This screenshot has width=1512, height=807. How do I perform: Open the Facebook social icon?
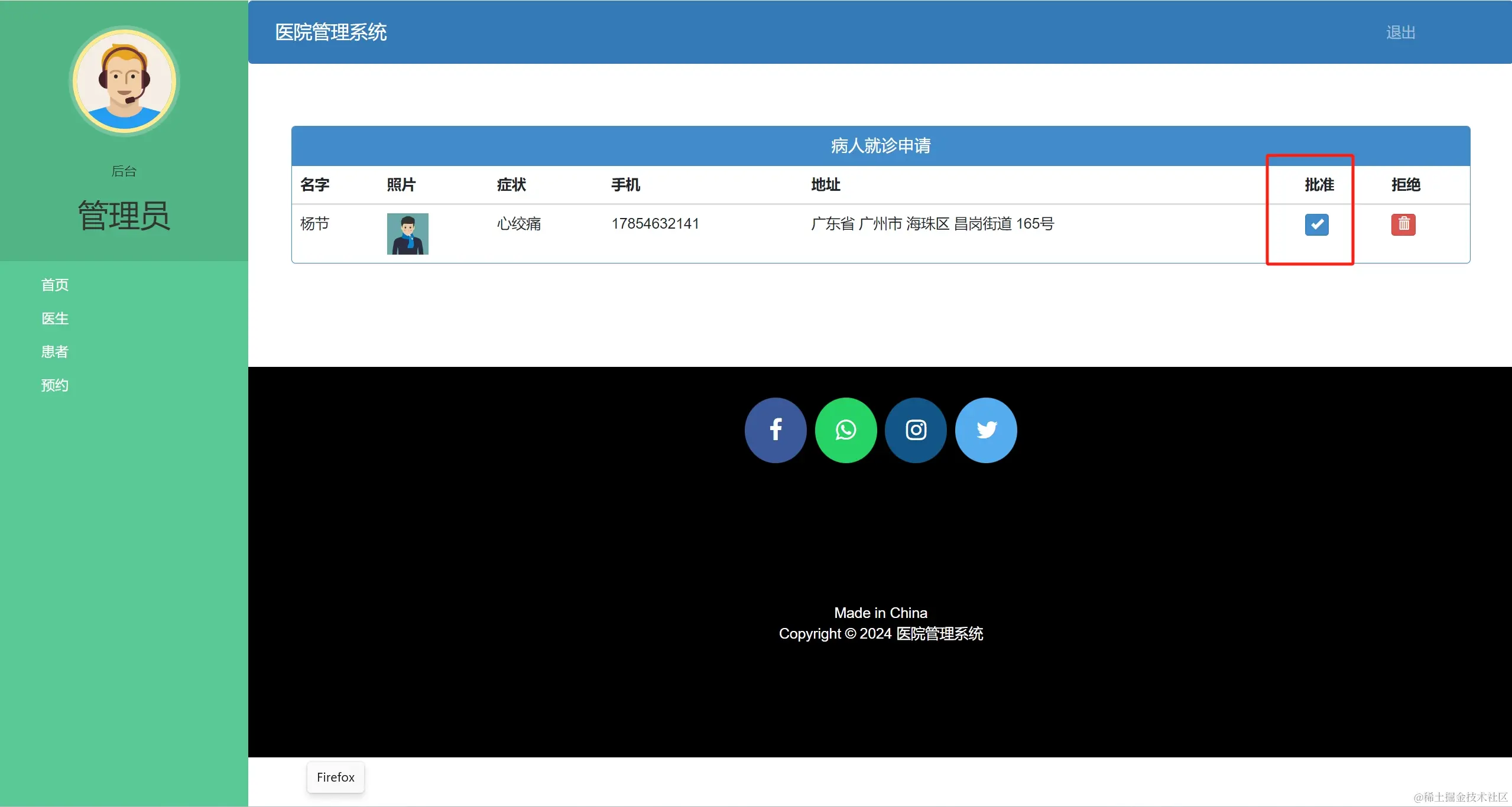coord(776,430)
